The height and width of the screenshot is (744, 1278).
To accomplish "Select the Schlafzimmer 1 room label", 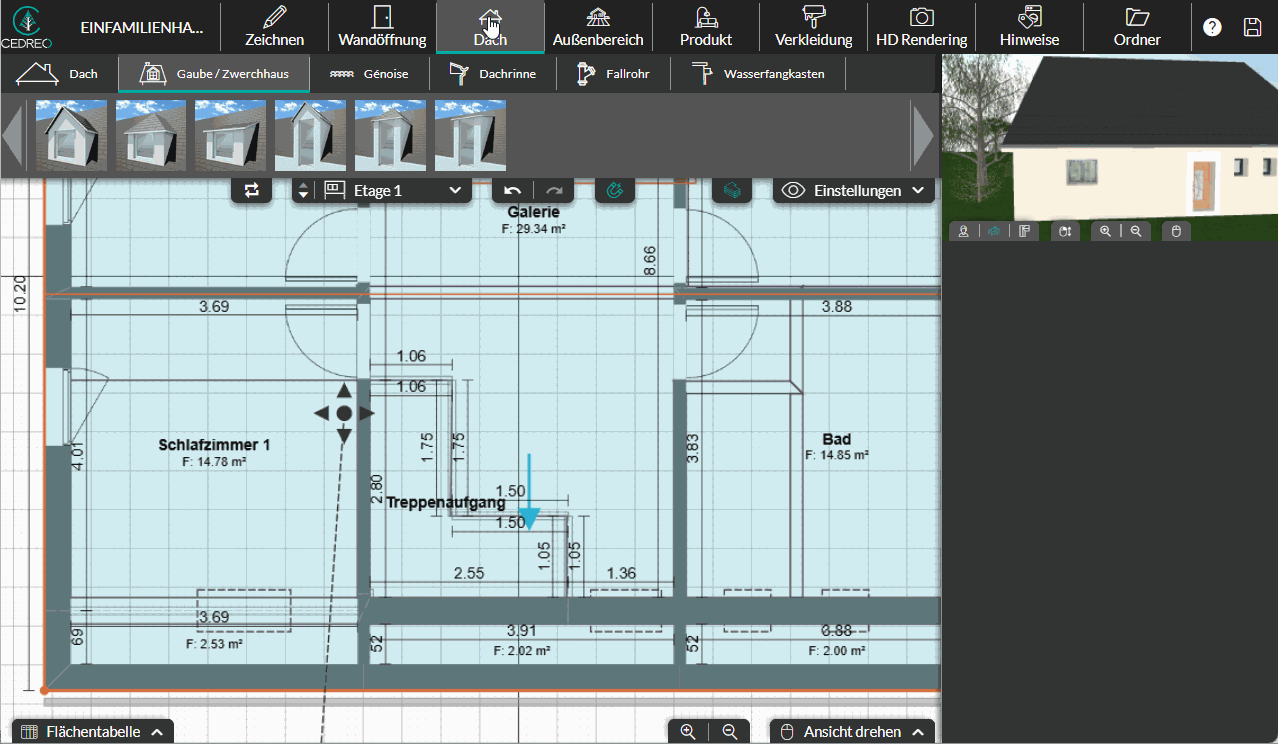I will click(214, 445).
